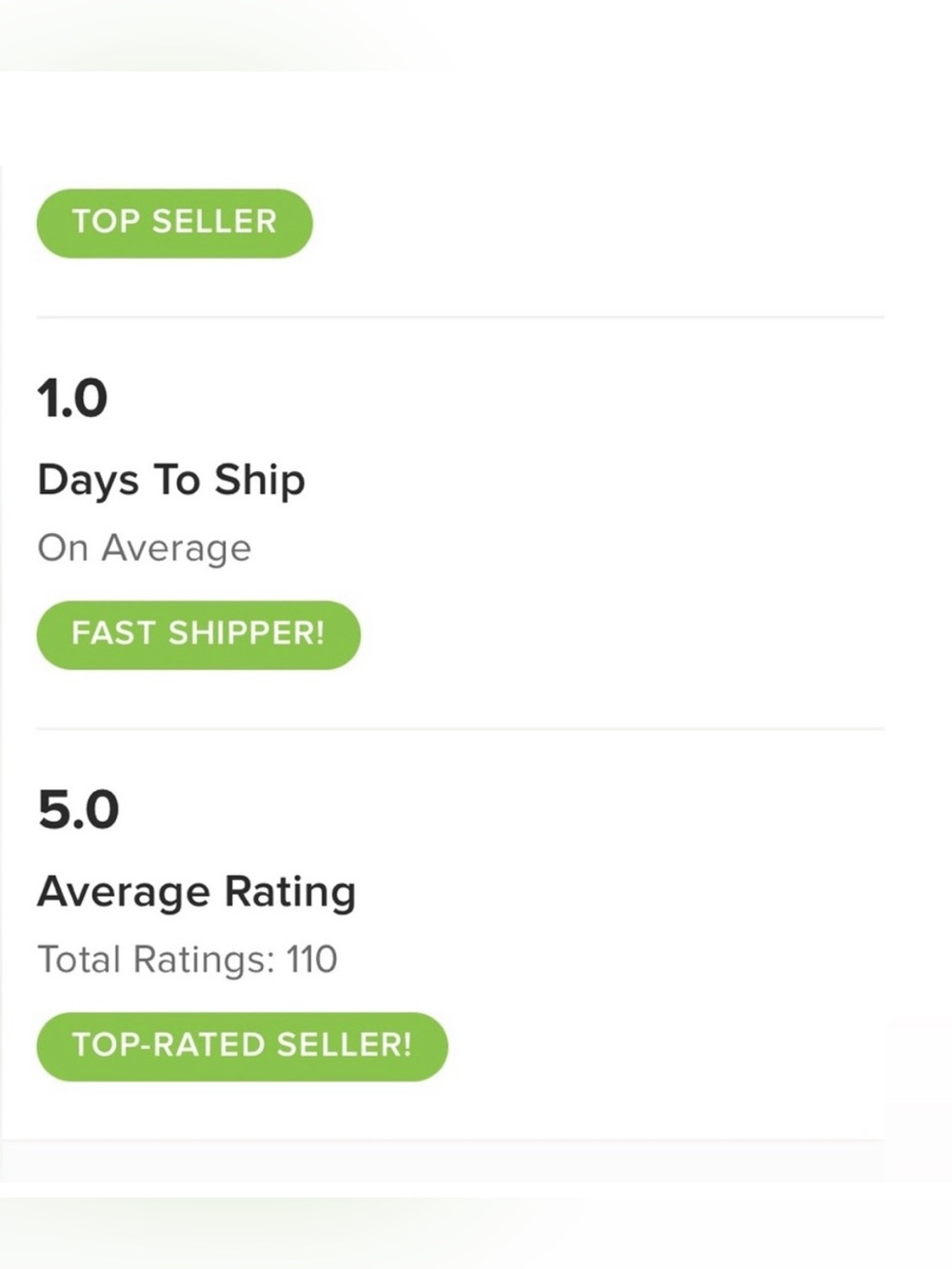The width and height of the screenshot is (952, 1269).
Task: Click the word Average in On Average
Action: click(x=177, y=549)
